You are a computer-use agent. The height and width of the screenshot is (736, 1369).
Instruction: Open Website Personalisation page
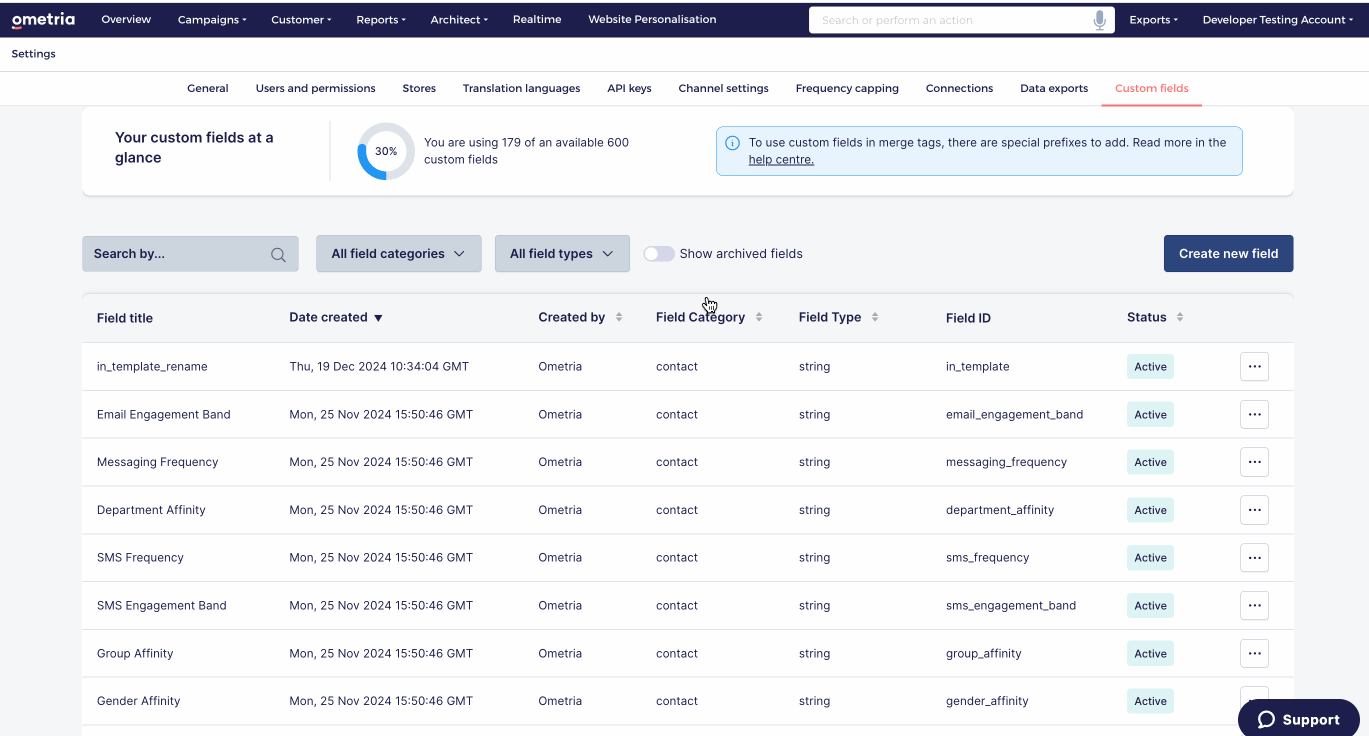tap(652, 19)
